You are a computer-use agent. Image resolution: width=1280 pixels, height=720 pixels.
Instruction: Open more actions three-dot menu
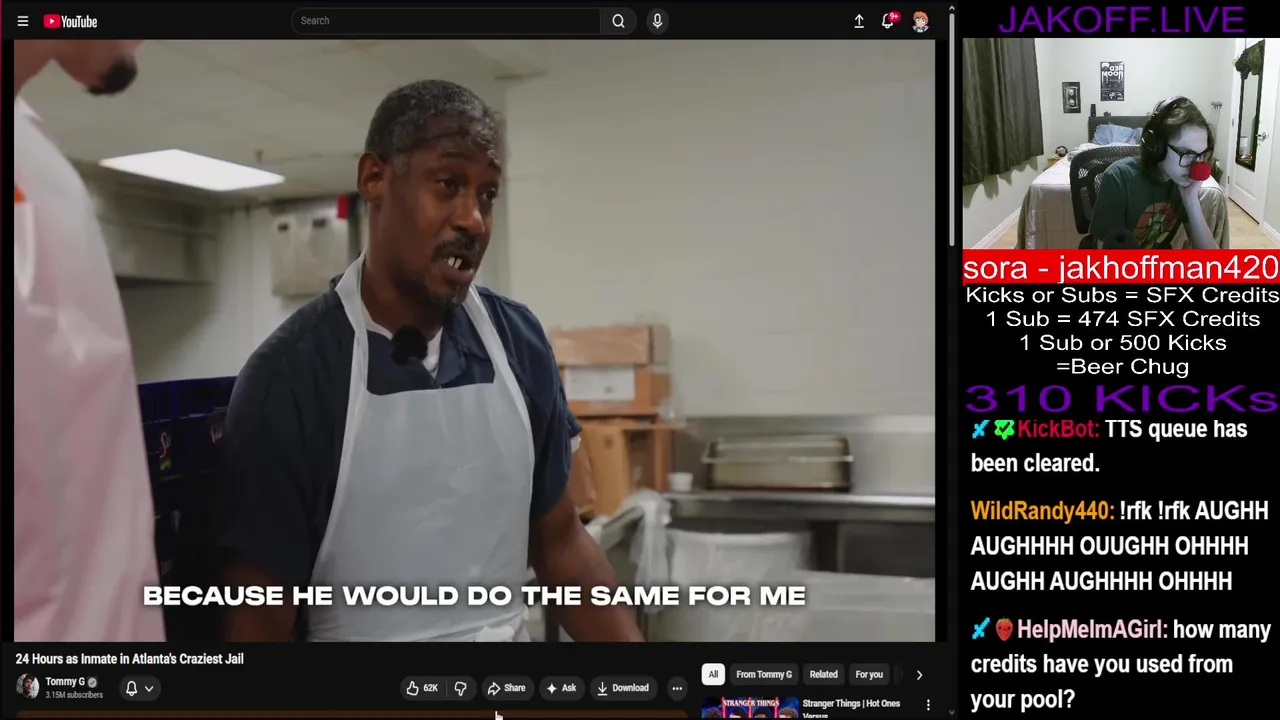click(x=677, y=688)
